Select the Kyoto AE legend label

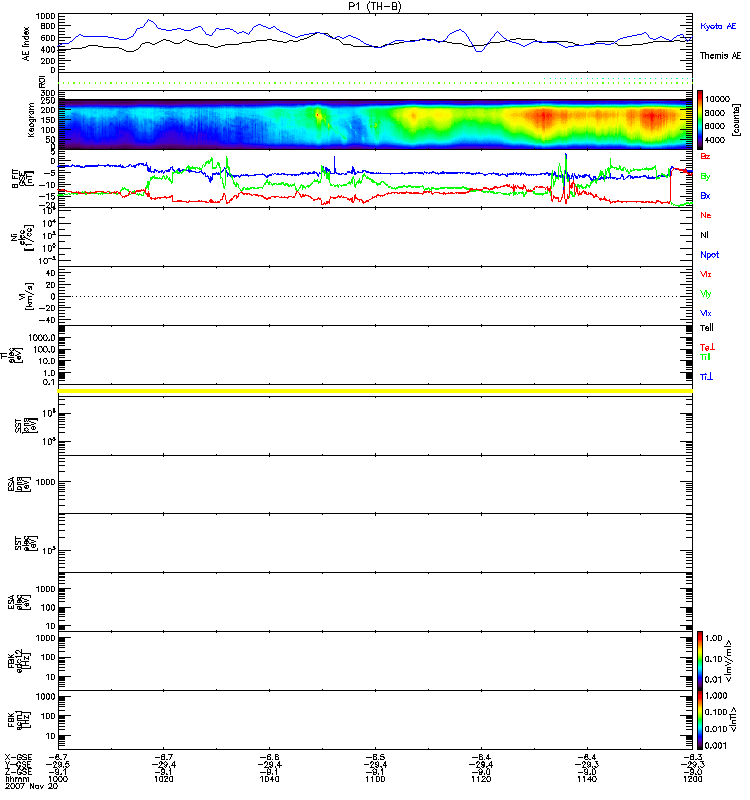718,26
